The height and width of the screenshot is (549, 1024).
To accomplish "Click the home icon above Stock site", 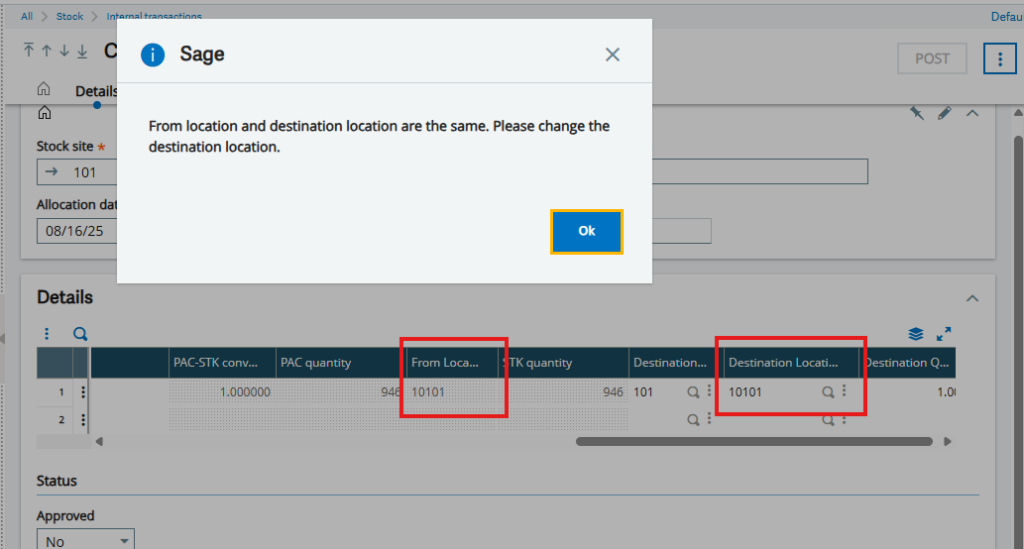I will [44, 113].
